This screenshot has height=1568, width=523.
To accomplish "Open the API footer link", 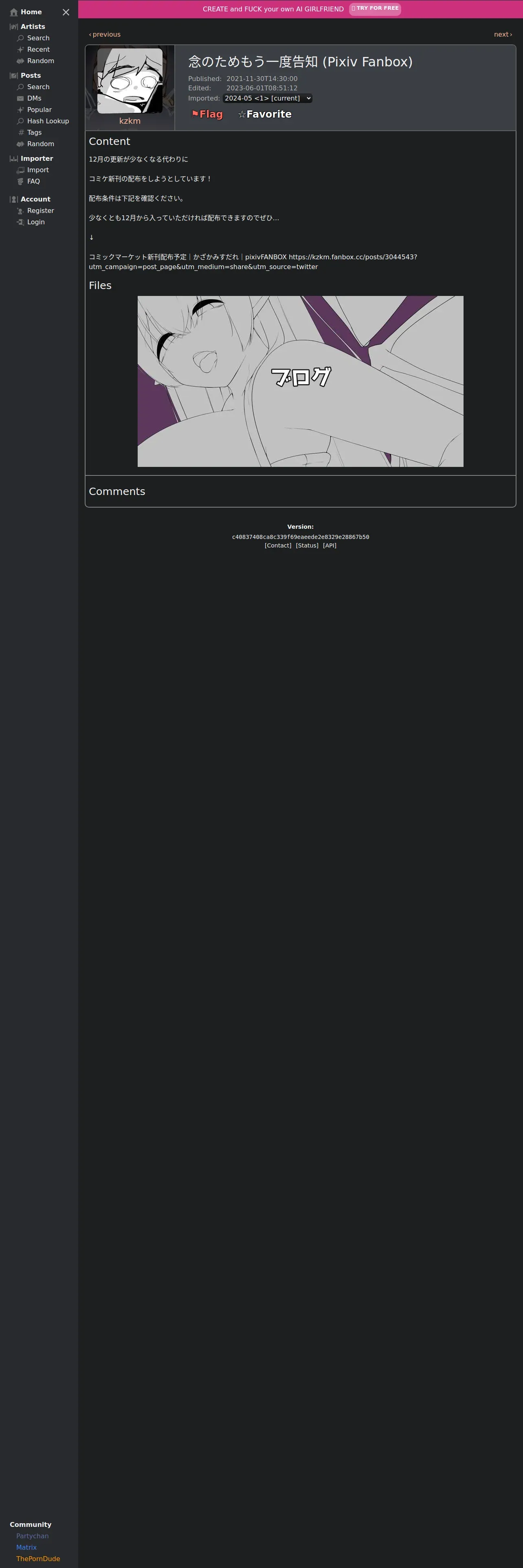I will pyautogui.click(x=330, y=546).
